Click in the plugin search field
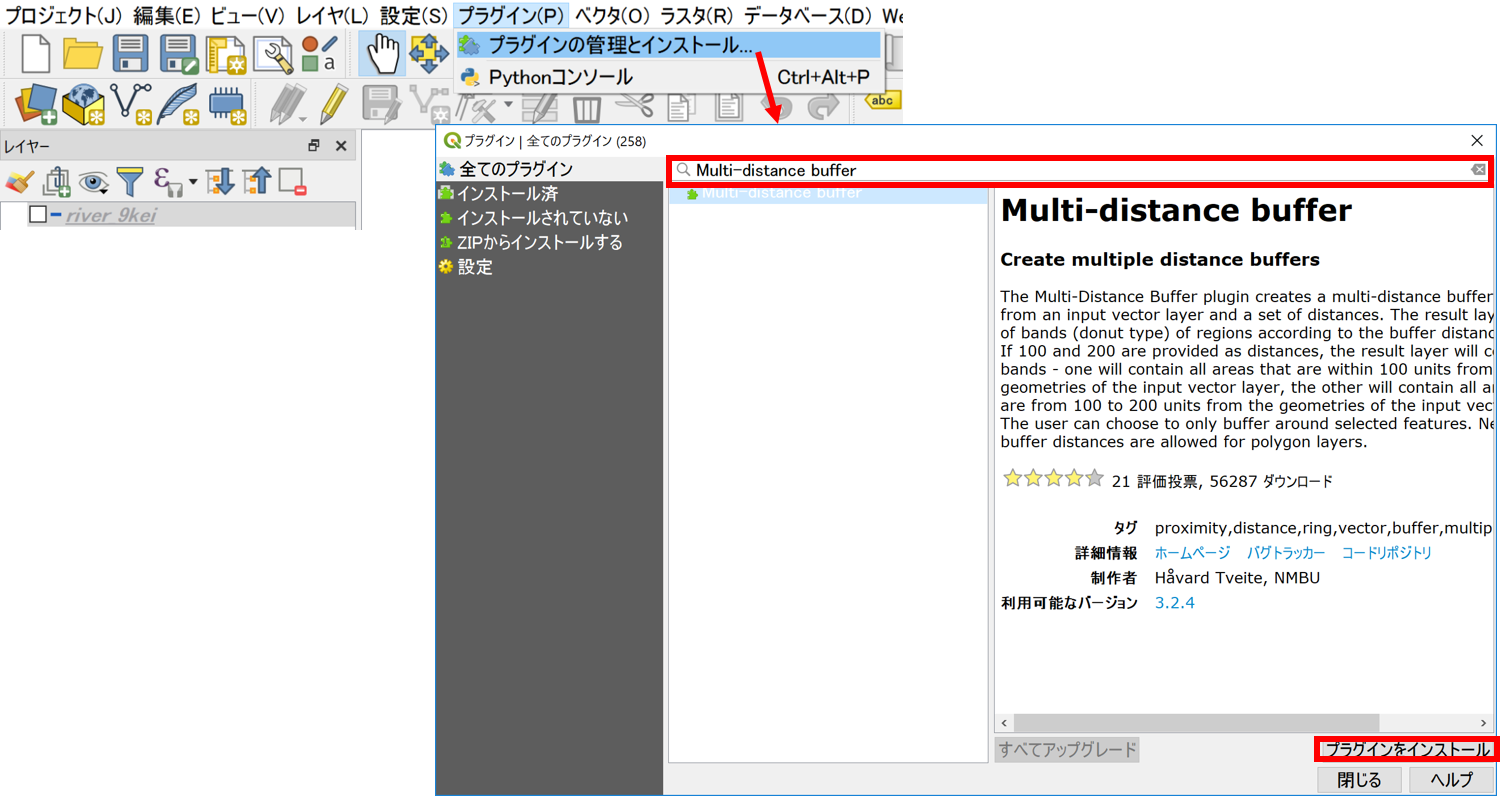The height and width of the screenshot is (796, 1500). coord(1079,170)
